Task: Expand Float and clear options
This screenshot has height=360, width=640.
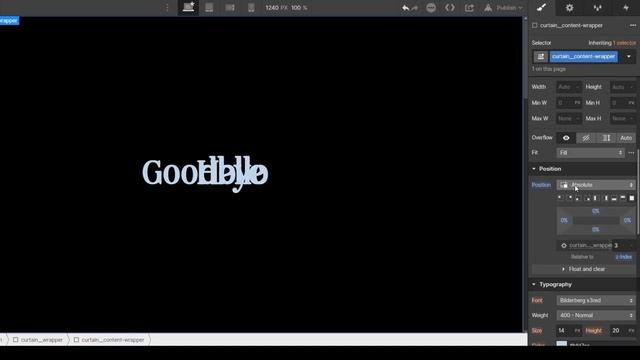Action: coord(583,269)
